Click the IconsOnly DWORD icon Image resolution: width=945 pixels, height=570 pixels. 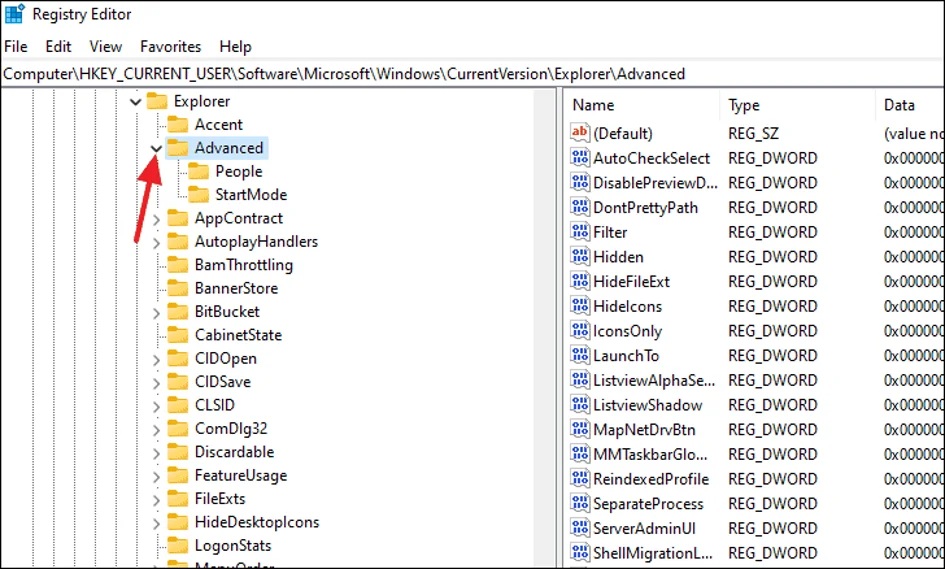click(x=580, y=330)
